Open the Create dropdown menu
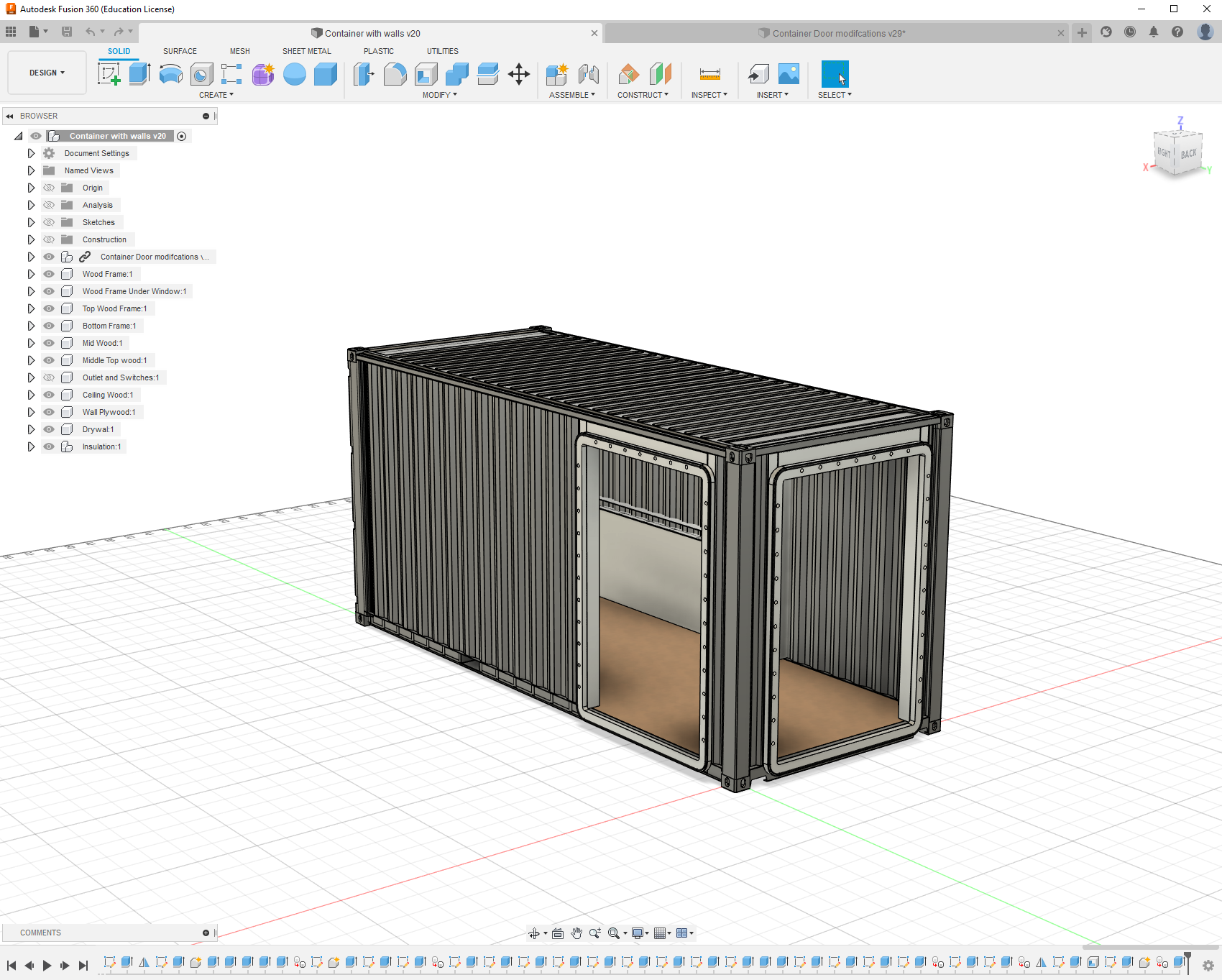Viewport: 1222px width, 980px height. point(216,94)
